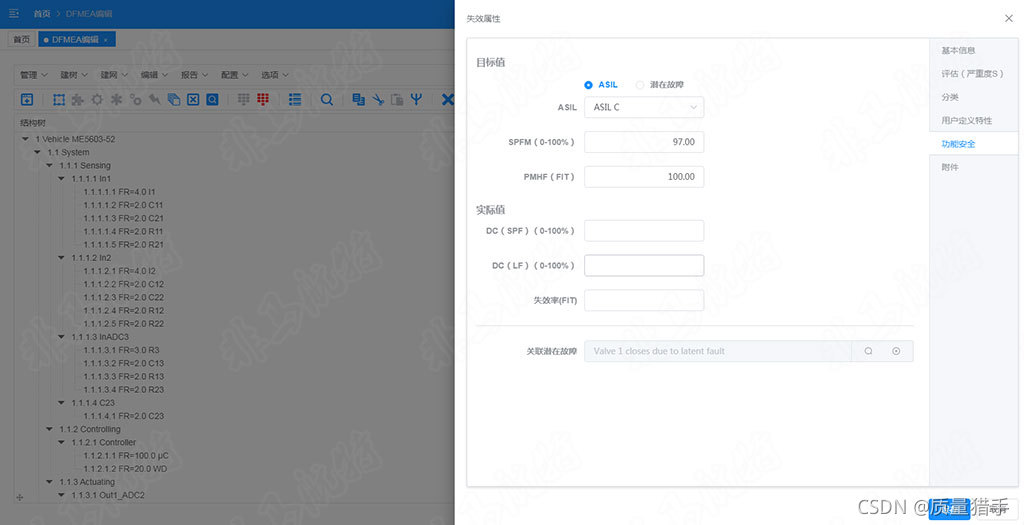Open the 管理 dropdown menu
Screen dimensions: 1024x525
coord(34,75)
